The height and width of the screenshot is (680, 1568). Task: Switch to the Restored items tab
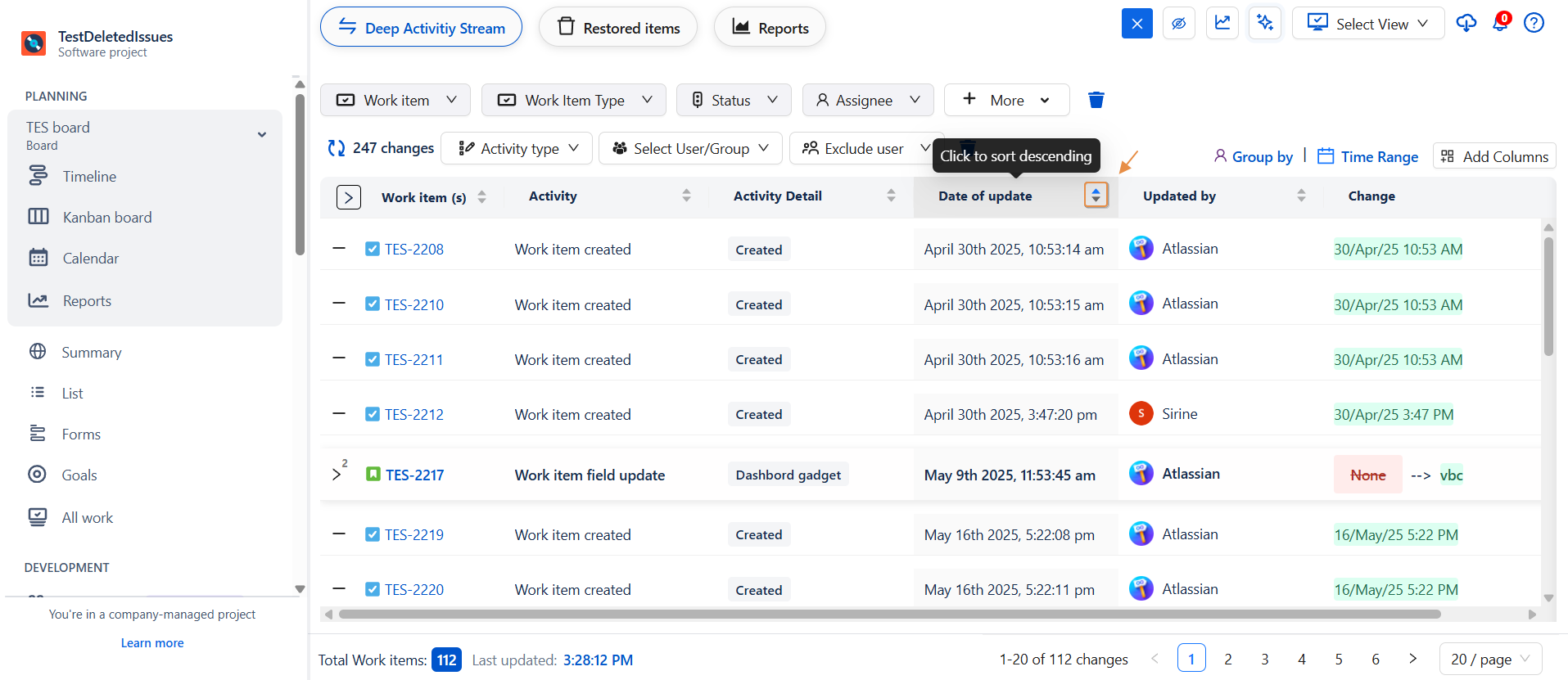pyautogui.click(x=618, y=28)
